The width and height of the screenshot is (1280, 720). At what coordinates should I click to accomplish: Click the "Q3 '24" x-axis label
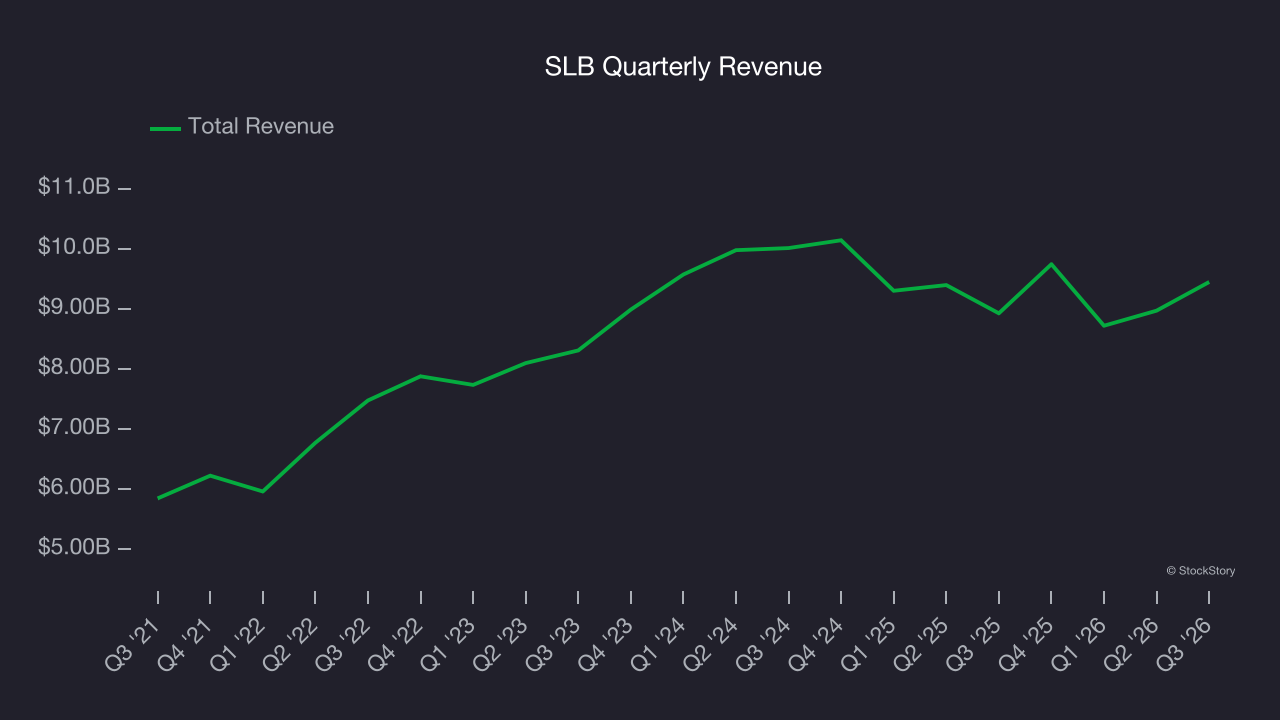pyautogui.click(x=764, y=644)
